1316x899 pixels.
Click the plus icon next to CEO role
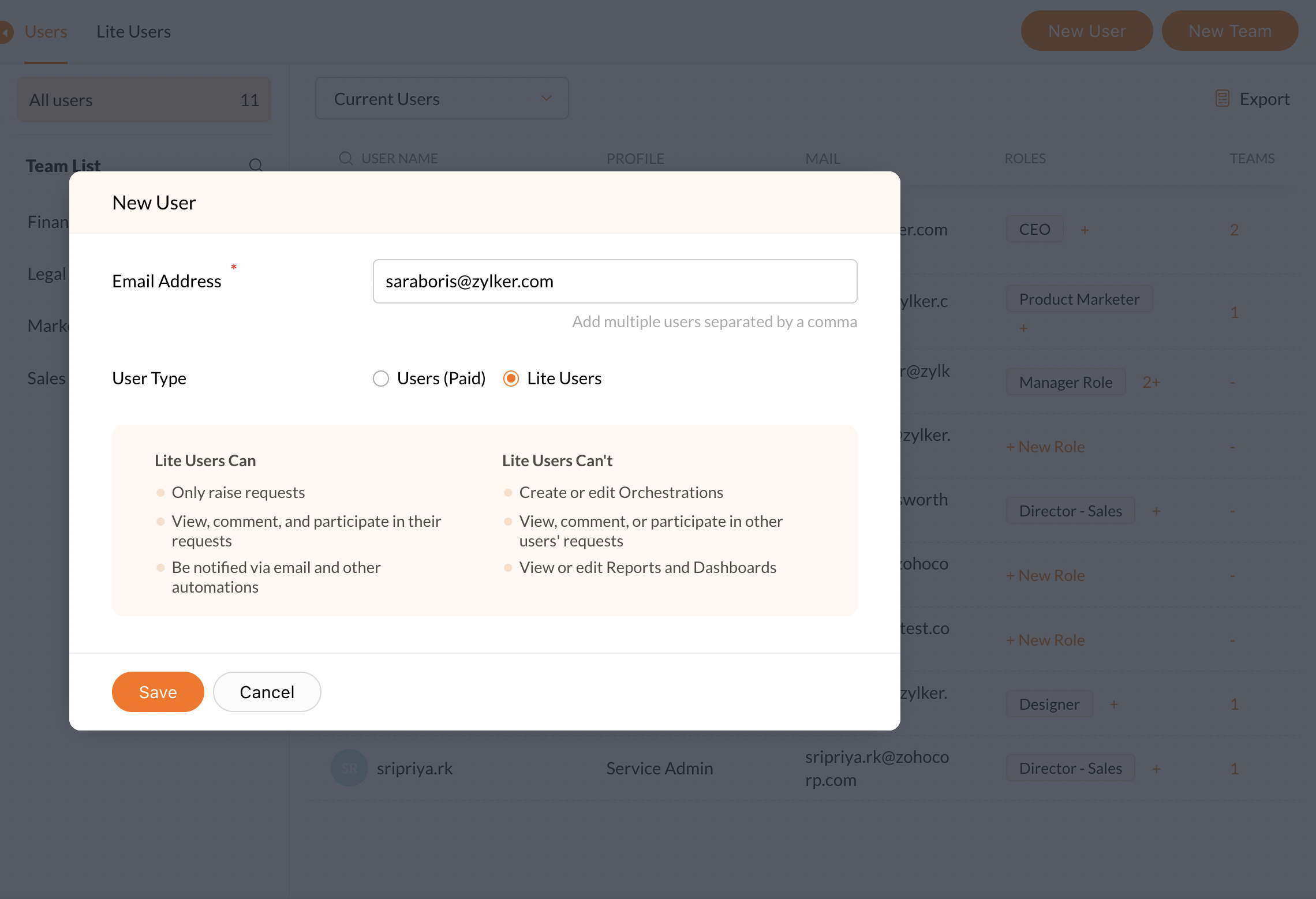[1085, 230]
